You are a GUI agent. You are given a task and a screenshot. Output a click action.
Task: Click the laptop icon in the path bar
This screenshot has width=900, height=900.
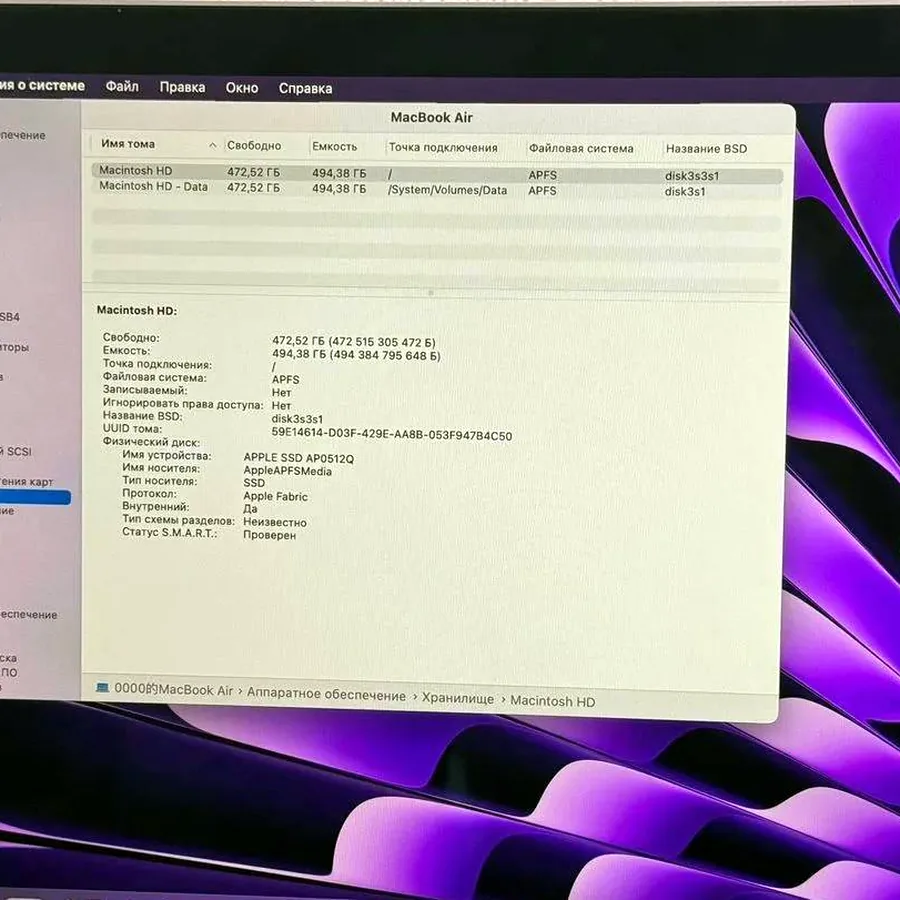(x=102, y=688)
